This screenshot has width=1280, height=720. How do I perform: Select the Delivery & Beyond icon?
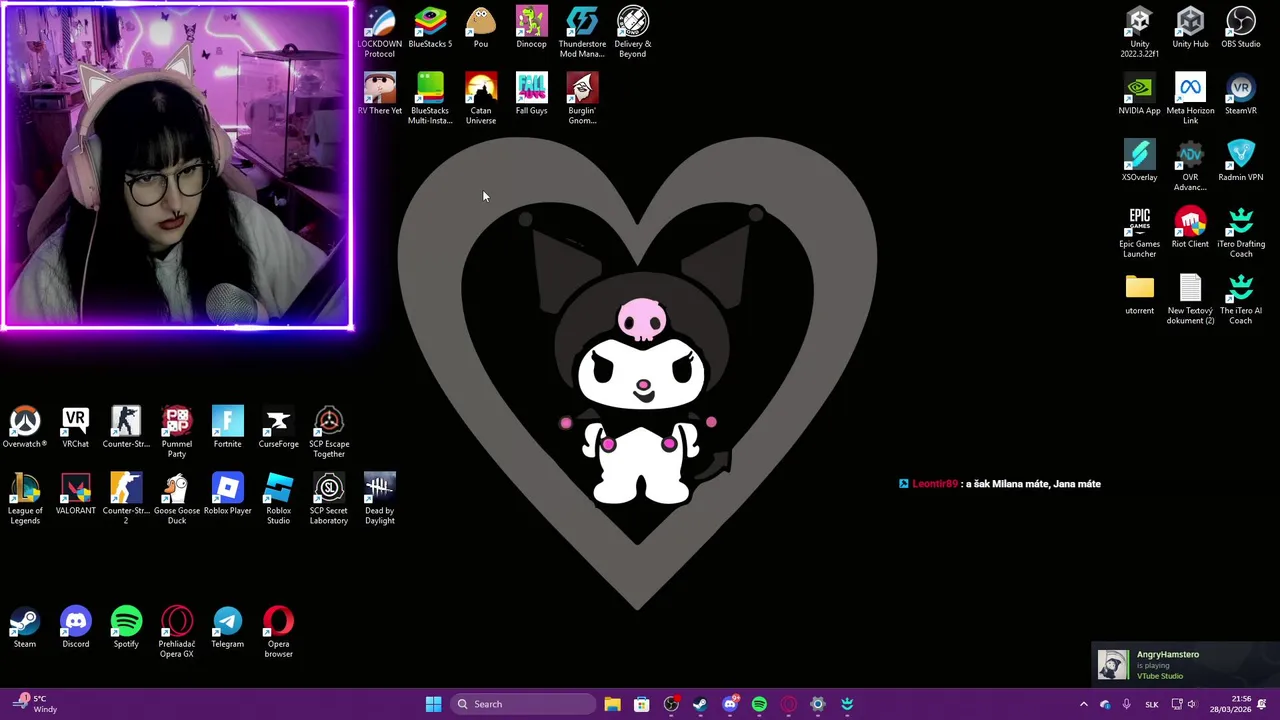coord(633,32)
